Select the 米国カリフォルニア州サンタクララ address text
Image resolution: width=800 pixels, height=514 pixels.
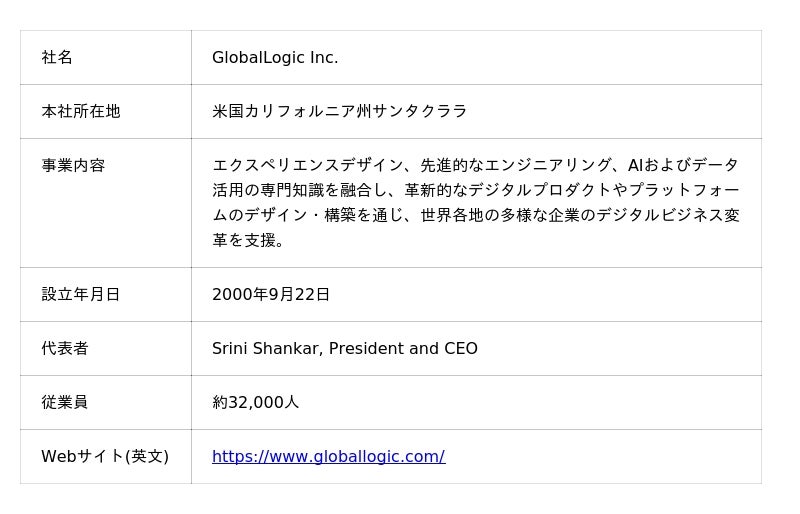pyautogui.click(x=339, y=112)
